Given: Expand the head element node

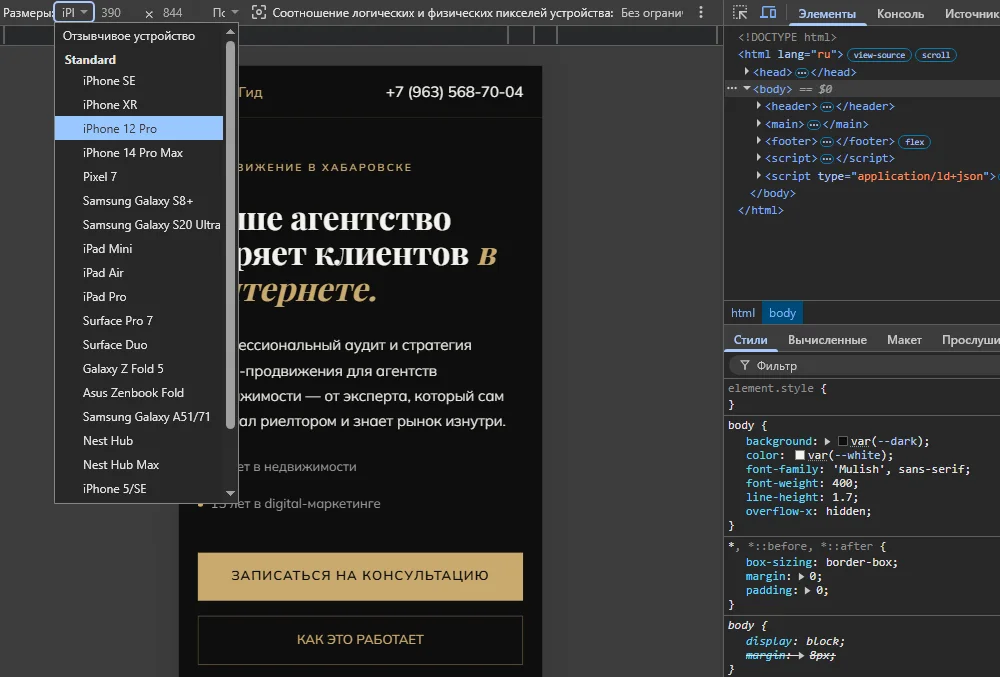Looking at the screenshot, I should click(x=747, y=71).
